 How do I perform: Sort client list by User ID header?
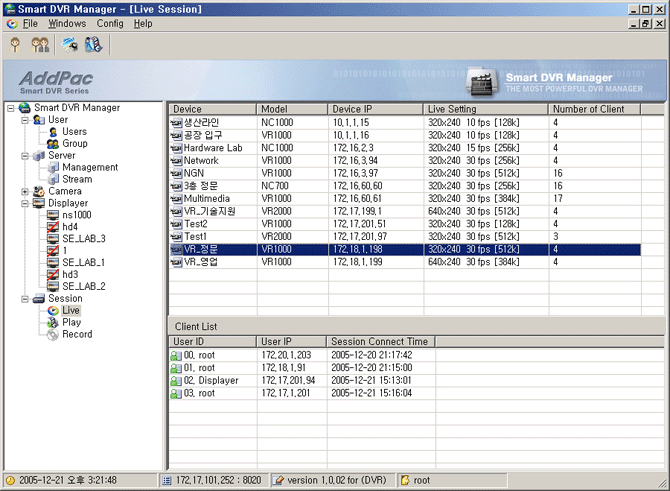coord(212,342)
